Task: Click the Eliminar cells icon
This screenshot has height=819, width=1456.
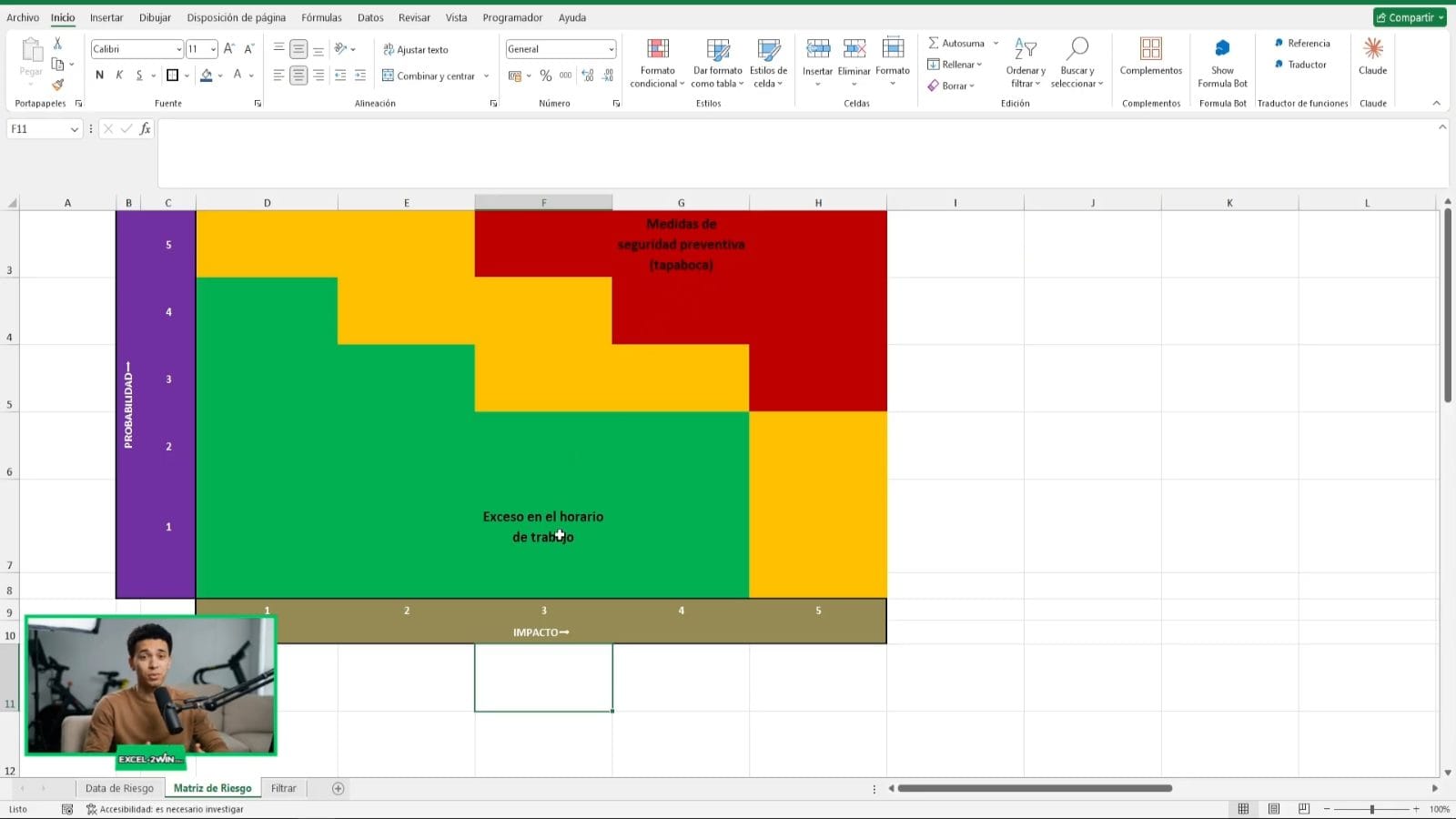Action: (x=854, y=48)
